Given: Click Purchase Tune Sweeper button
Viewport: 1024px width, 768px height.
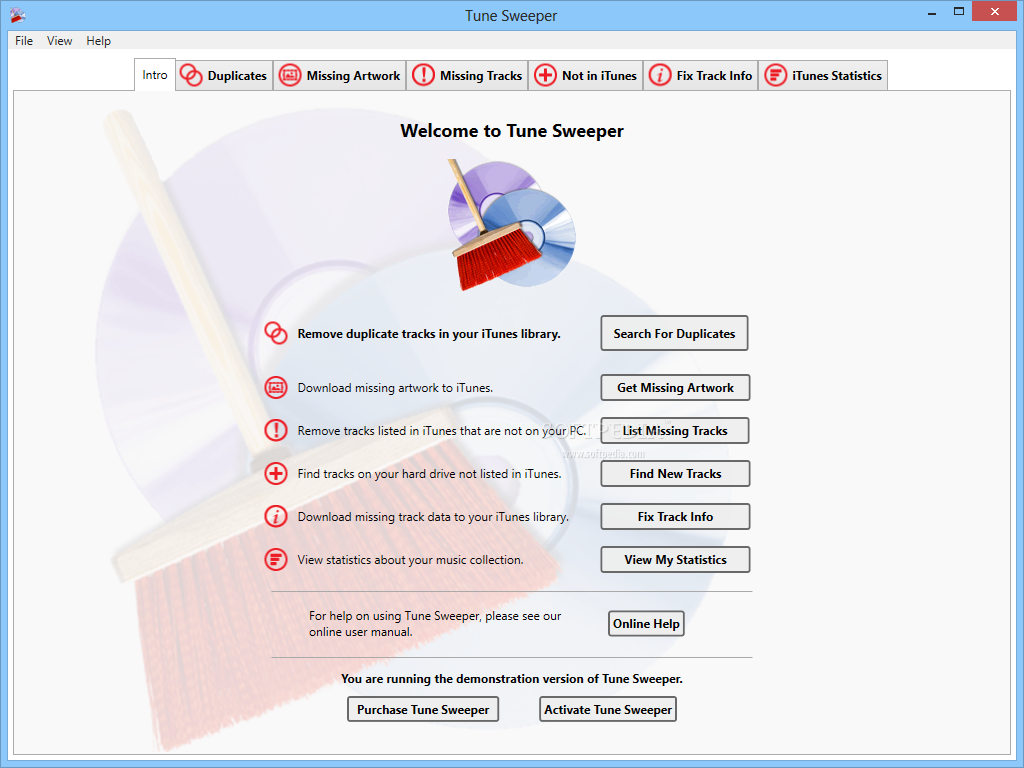Looking at the screenshot, I should [x=423, y=710].
